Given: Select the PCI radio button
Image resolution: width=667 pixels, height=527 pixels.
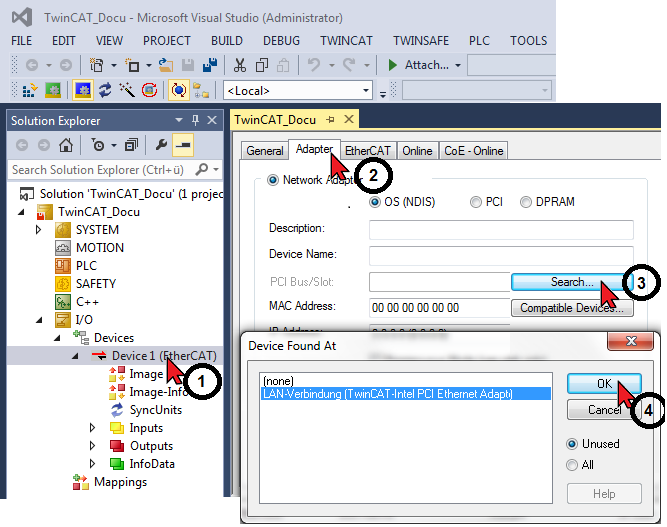Looking at the screenshot, I should [x=476, y=202].
